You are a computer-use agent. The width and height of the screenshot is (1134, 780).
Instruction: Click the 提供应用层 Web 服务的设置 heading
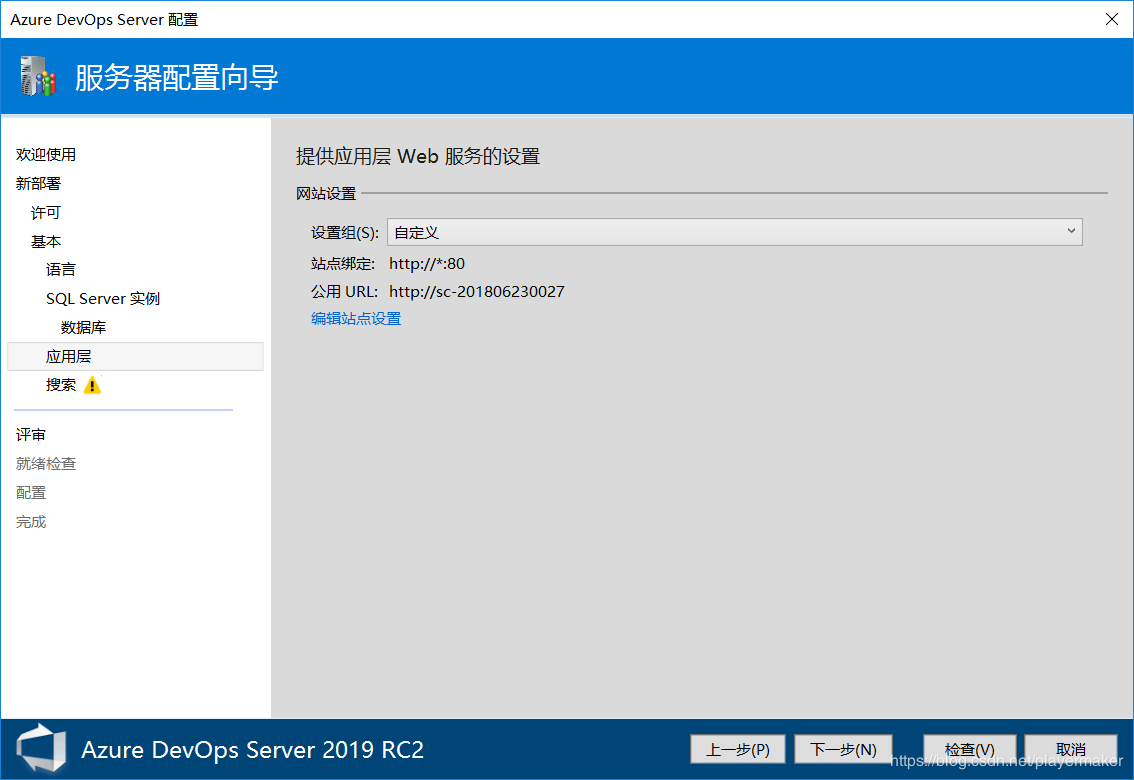pyautogui.click(x=418, y=156)
